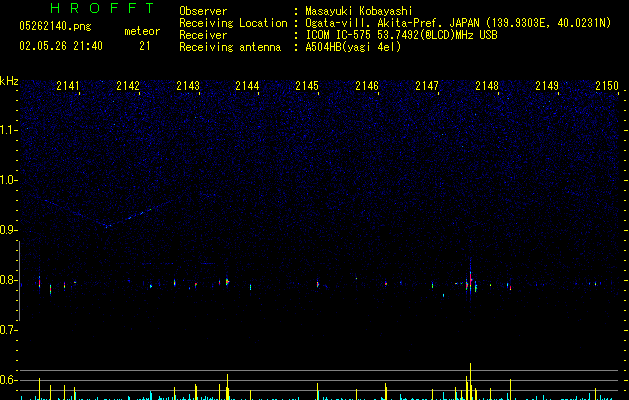Click the ICOM IC-575 receiver text
Screen dimensions: 629x400
(401, 35)
